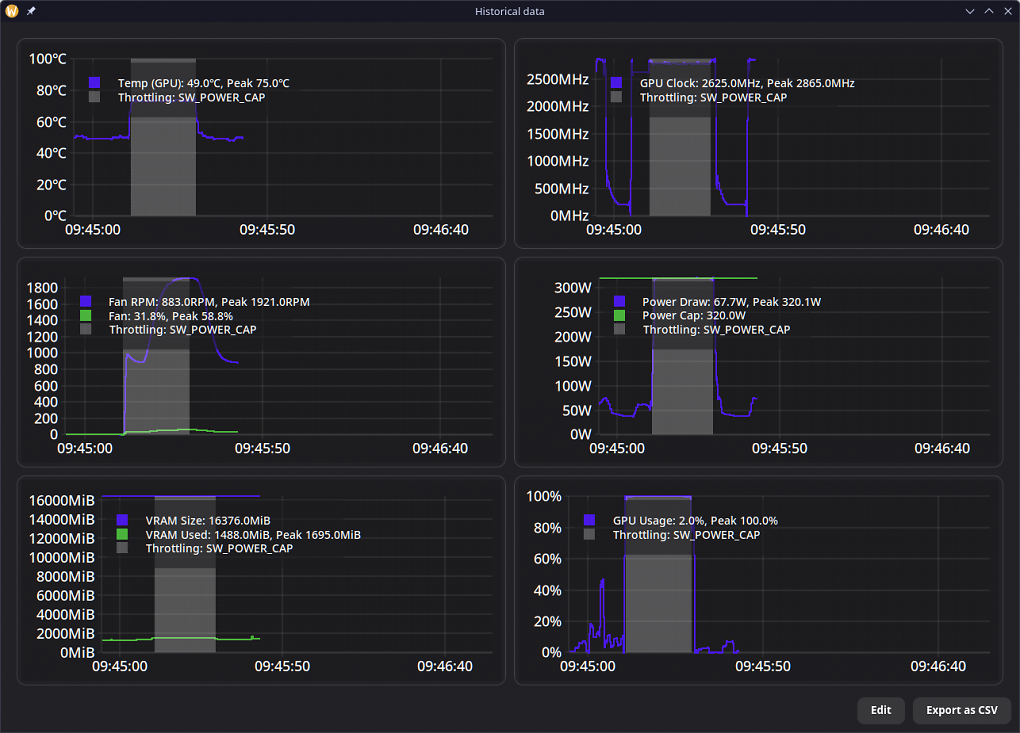Click the purple Temp (GPU) legend swatch
This screenshot has height=733, width=1020.
[x=94, y=83]
